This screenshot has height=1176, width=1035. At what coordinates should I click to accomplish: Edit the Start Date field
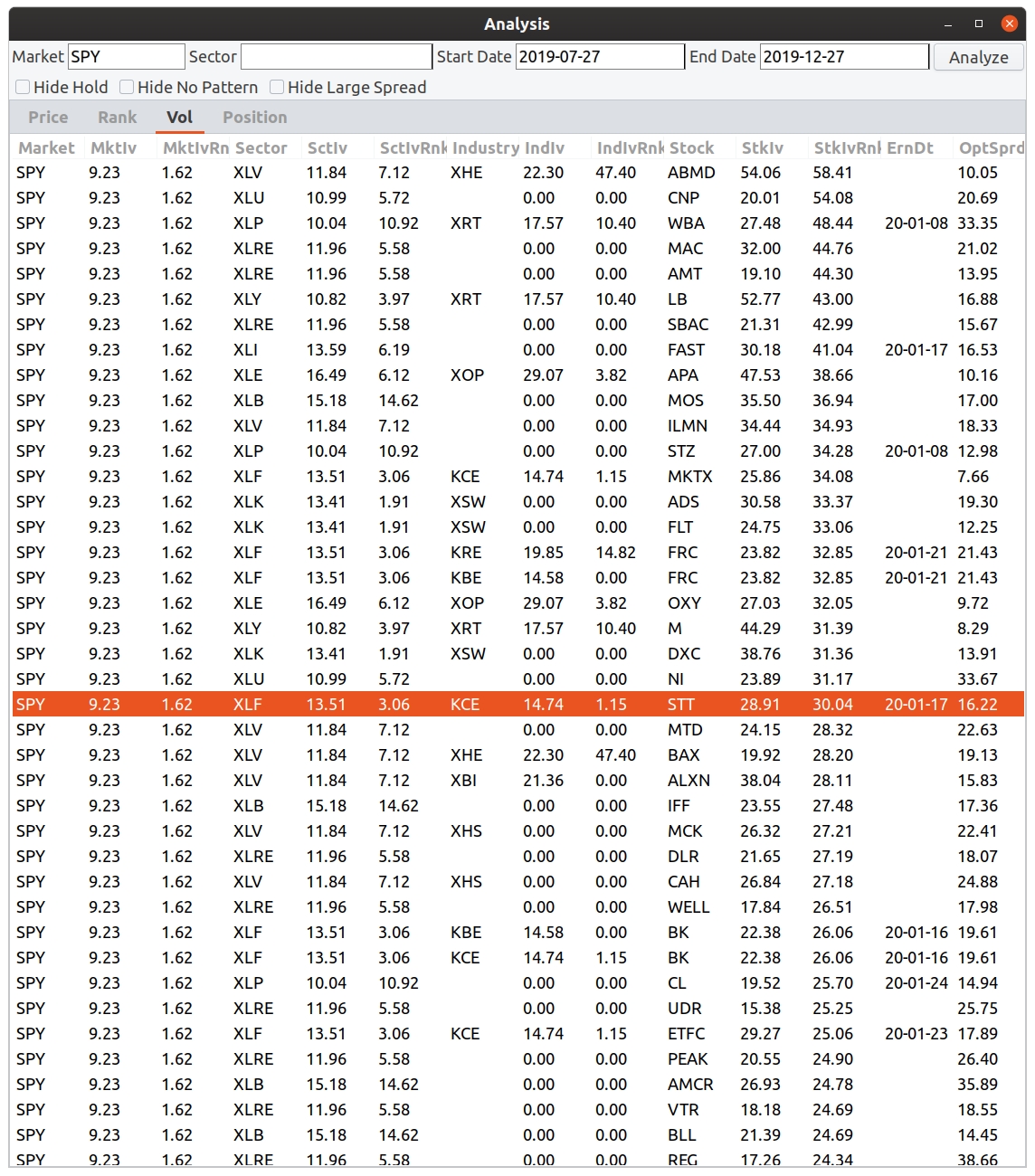click(600, 57)
